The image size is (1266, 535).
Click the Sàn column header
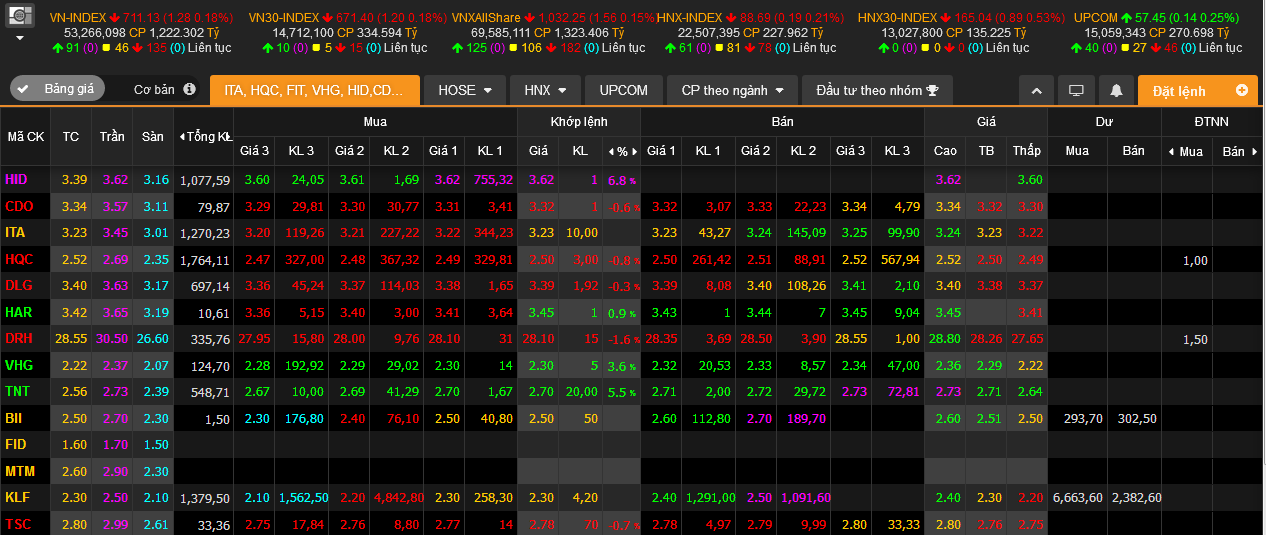152,136
